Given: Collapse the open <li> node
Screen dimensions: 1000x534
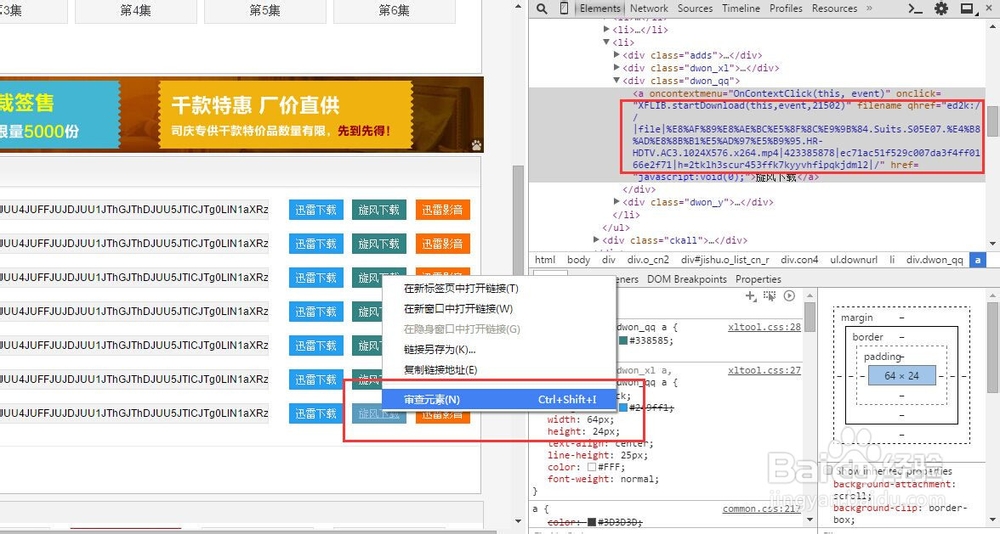Looking at the screenshot, I should click(x=606, y=42).
